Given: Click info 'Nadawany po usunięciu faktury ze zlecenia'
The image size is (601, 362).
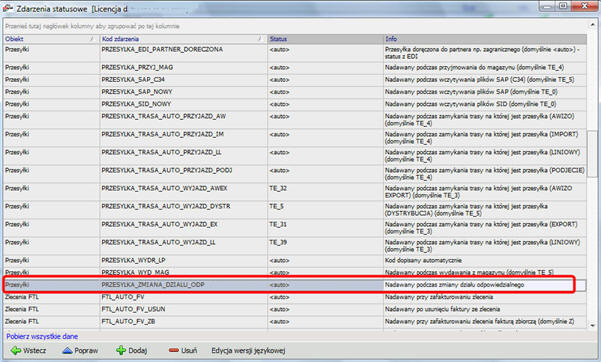Looking at the screenshot, I should (x=442, y=309).
